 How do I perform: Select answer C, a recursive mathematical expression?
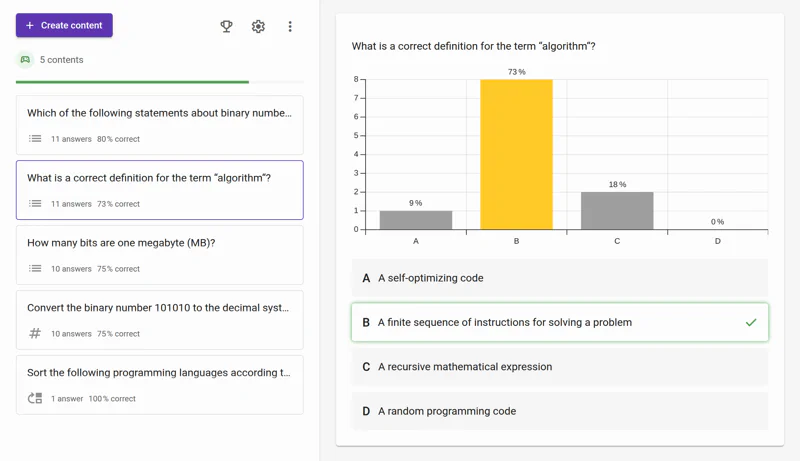click(560, 367)
